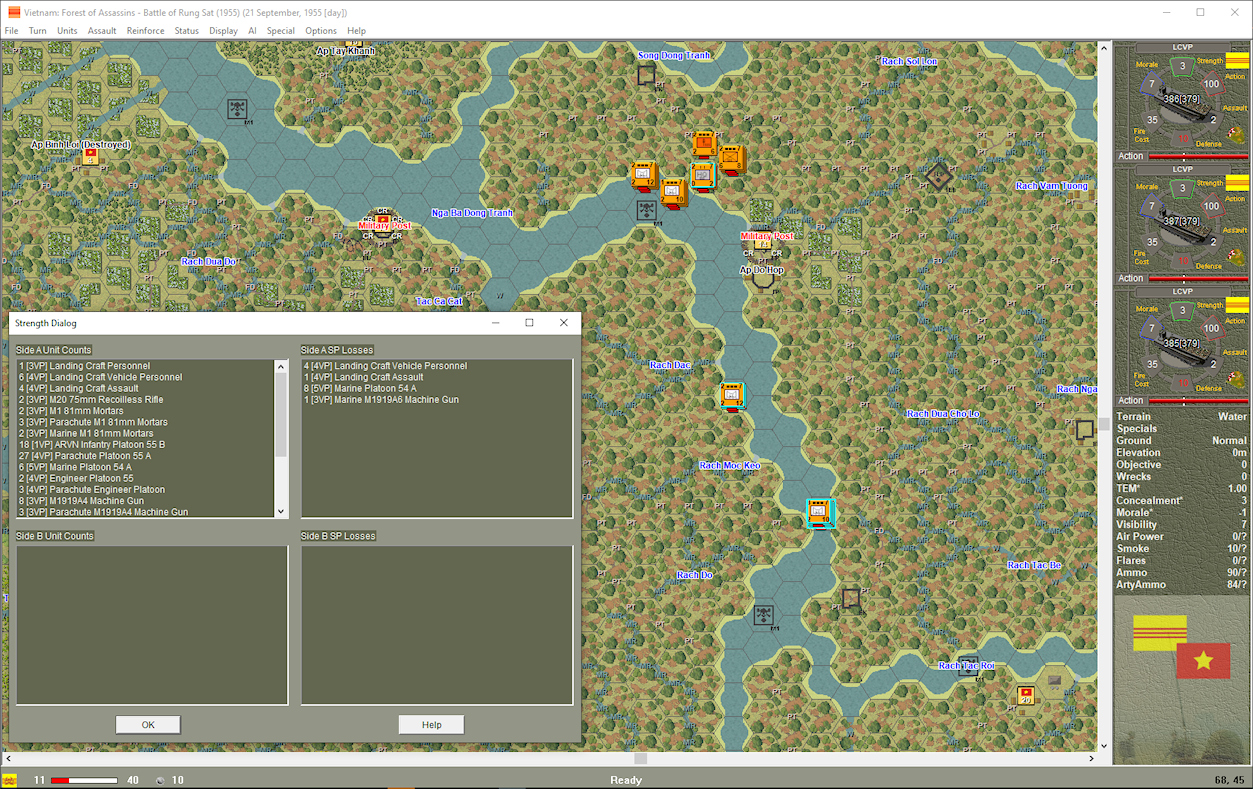Open the Options menu
Viewport: 1253px width, 789px height.
pyautogui.click(x=321, y=31)
